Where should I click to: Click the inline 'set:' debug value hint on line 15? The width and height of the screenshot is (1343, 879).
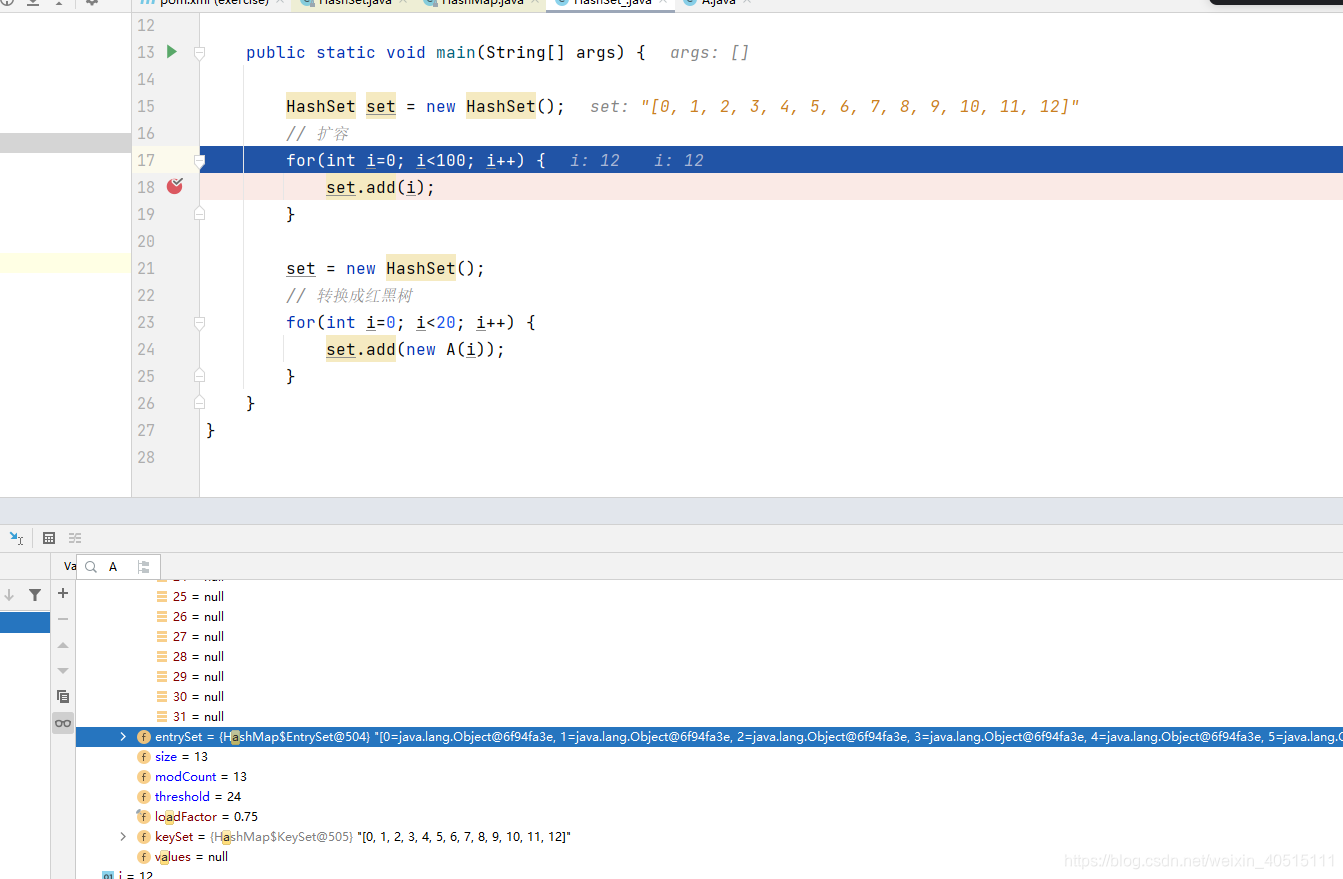click(x=835, y=106)
